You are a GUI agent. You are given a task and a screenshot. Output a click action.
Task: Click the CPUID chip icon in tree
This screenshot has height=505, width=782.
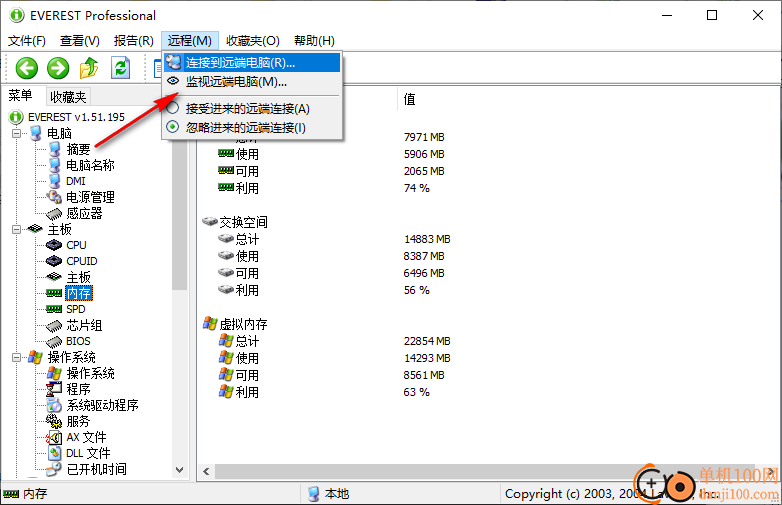54,261
